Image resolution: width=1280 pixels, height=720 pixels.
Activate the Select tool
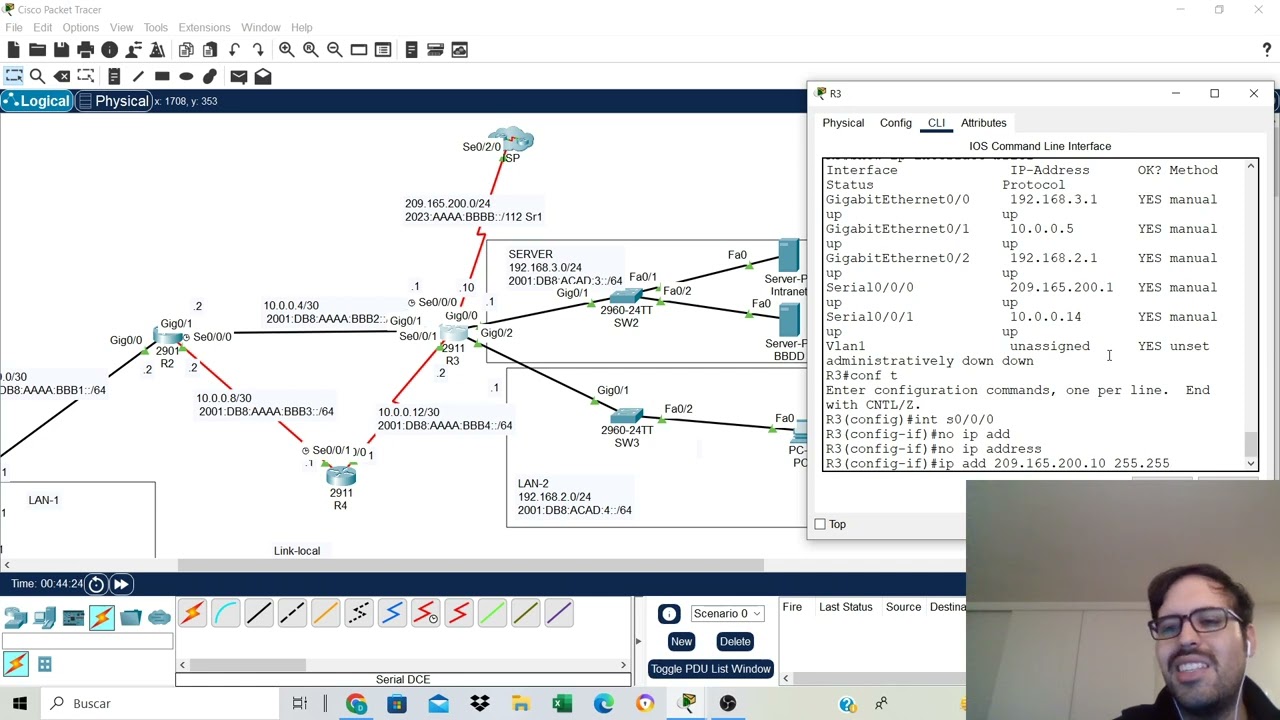pyautogui.click(x=13, y=76)
